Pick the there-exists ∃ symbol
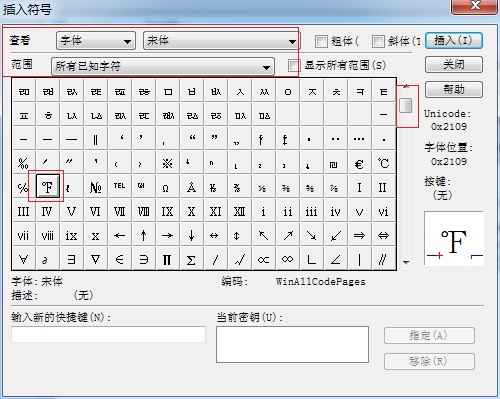The height and width of the screenshot is (399, 500). pyautogui.click(x=71, y=259)
